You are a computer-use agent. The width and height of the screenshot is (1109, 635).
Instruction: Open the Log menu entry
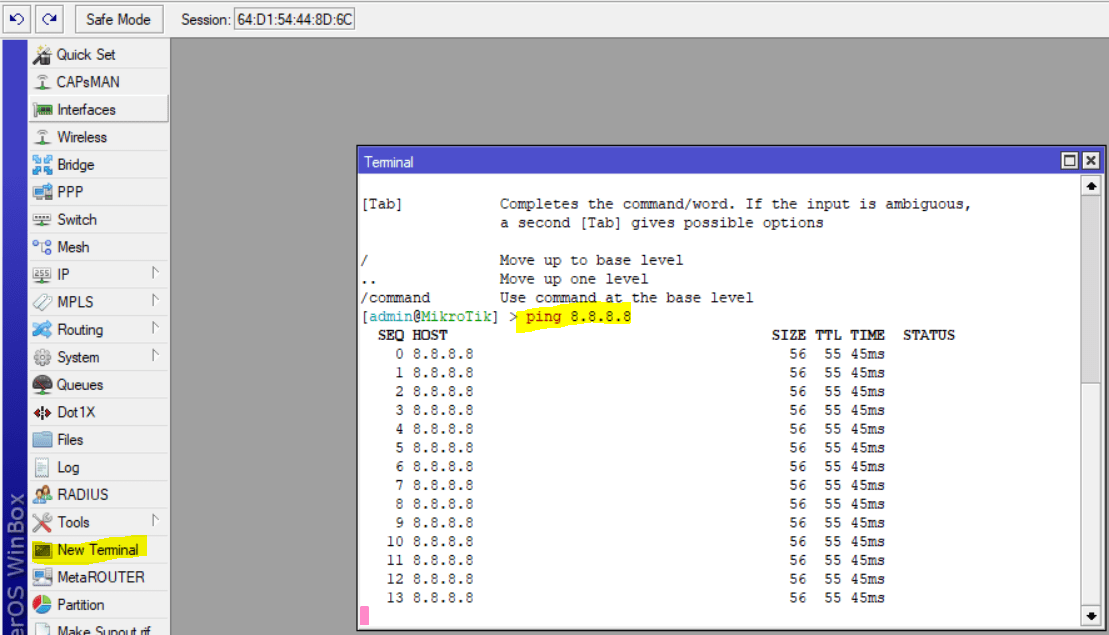coord(68,467)
